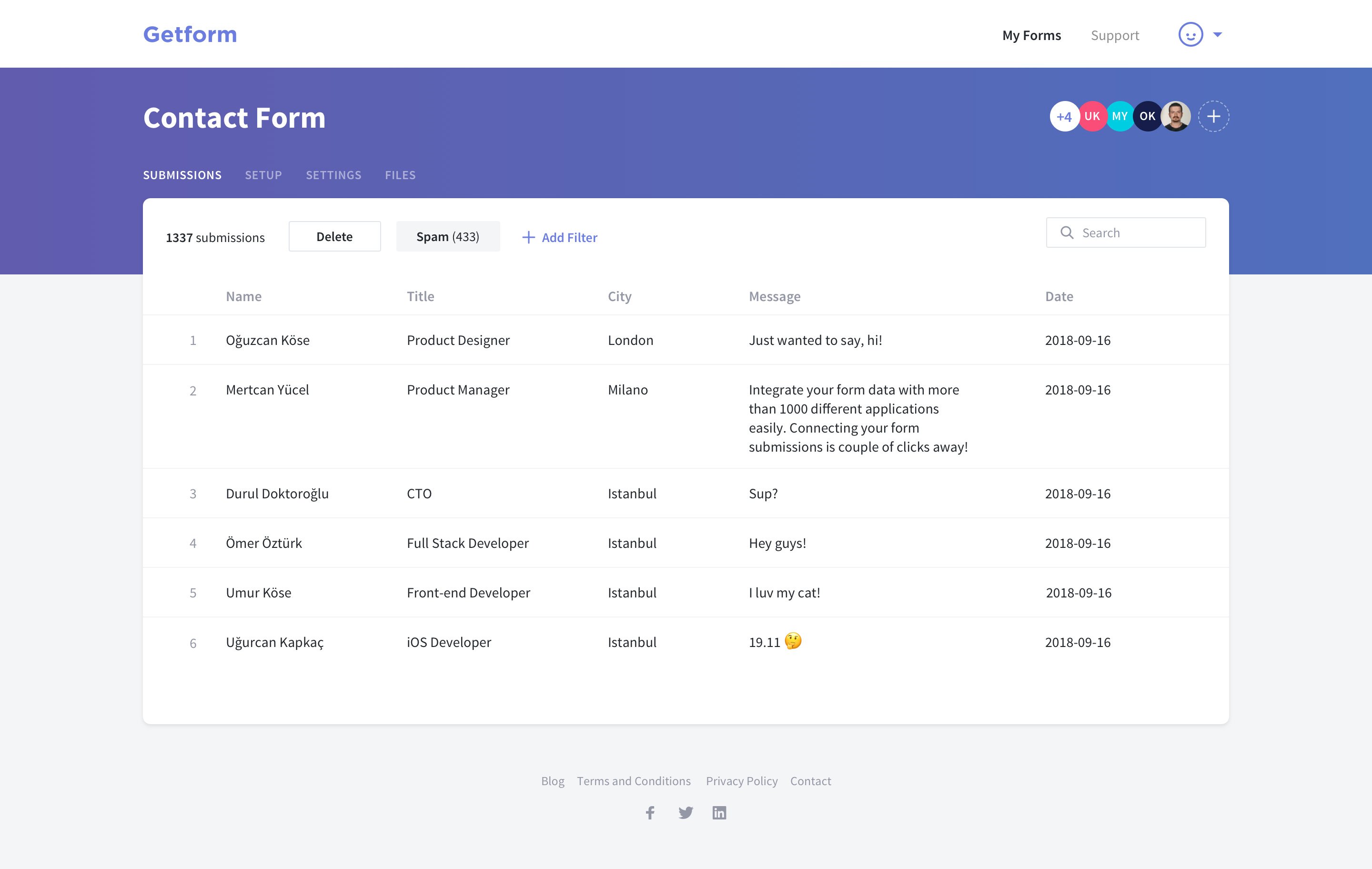This screenshot has height=869, width=1372.
Task: Click the Add Filter link
Action: 559,238
